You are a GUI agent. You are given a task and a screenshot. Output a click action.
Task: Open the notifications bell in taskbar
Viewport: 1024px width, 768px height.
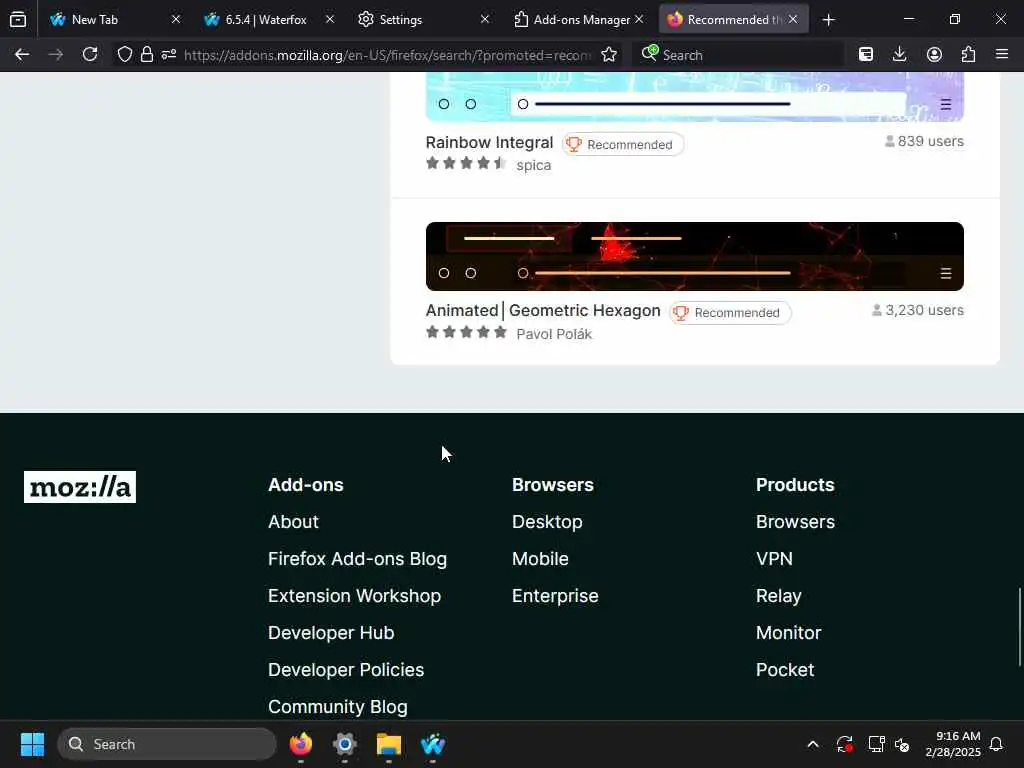[996, 744]
